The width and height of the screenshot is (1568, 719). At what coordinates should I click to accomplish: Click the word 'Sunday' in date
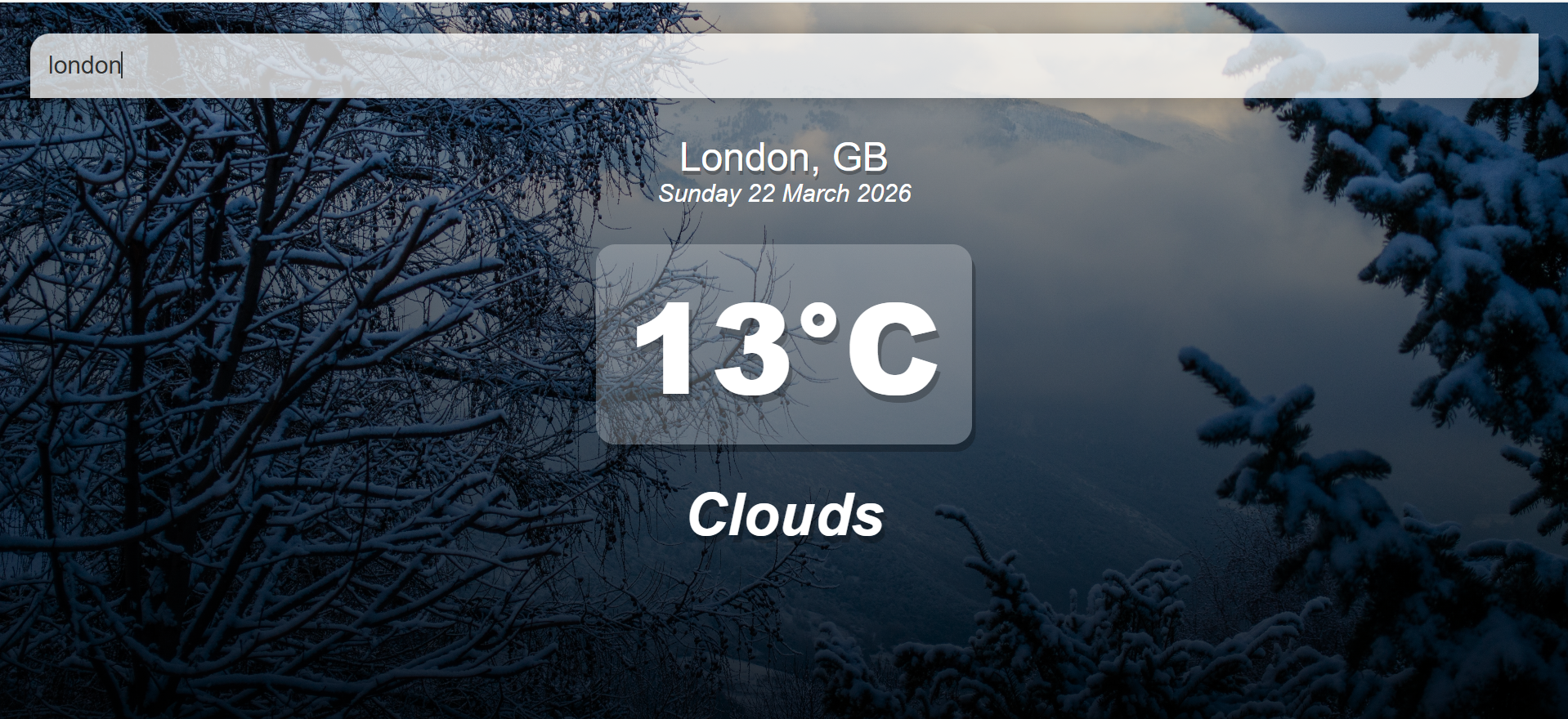(x=700, y=194)
